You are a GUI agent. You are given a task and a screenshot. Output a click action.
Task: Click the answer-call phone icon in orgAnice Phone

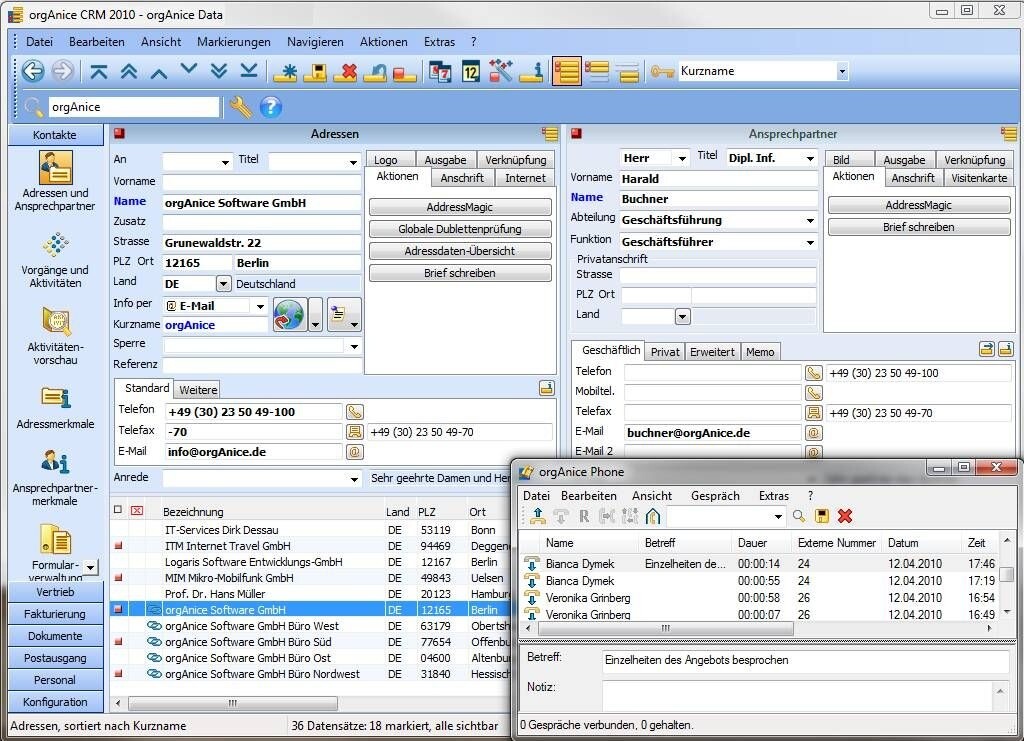[537, 516]
